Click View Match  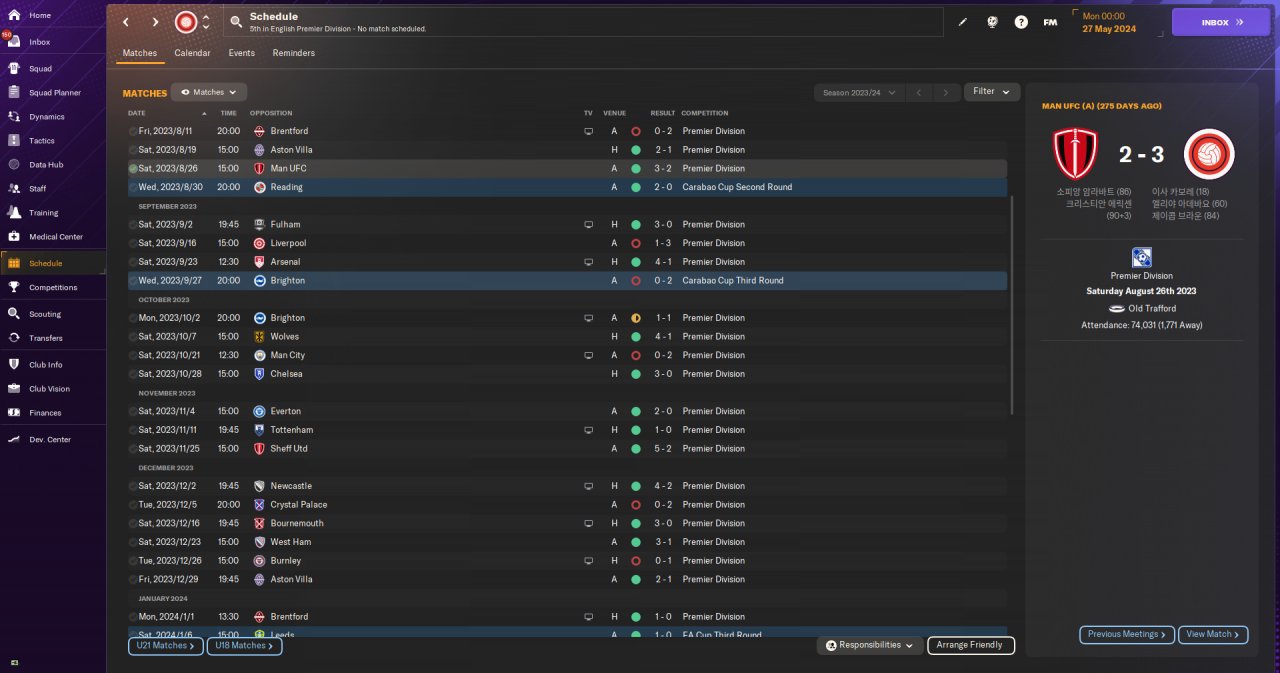[x=1214, y=634]
